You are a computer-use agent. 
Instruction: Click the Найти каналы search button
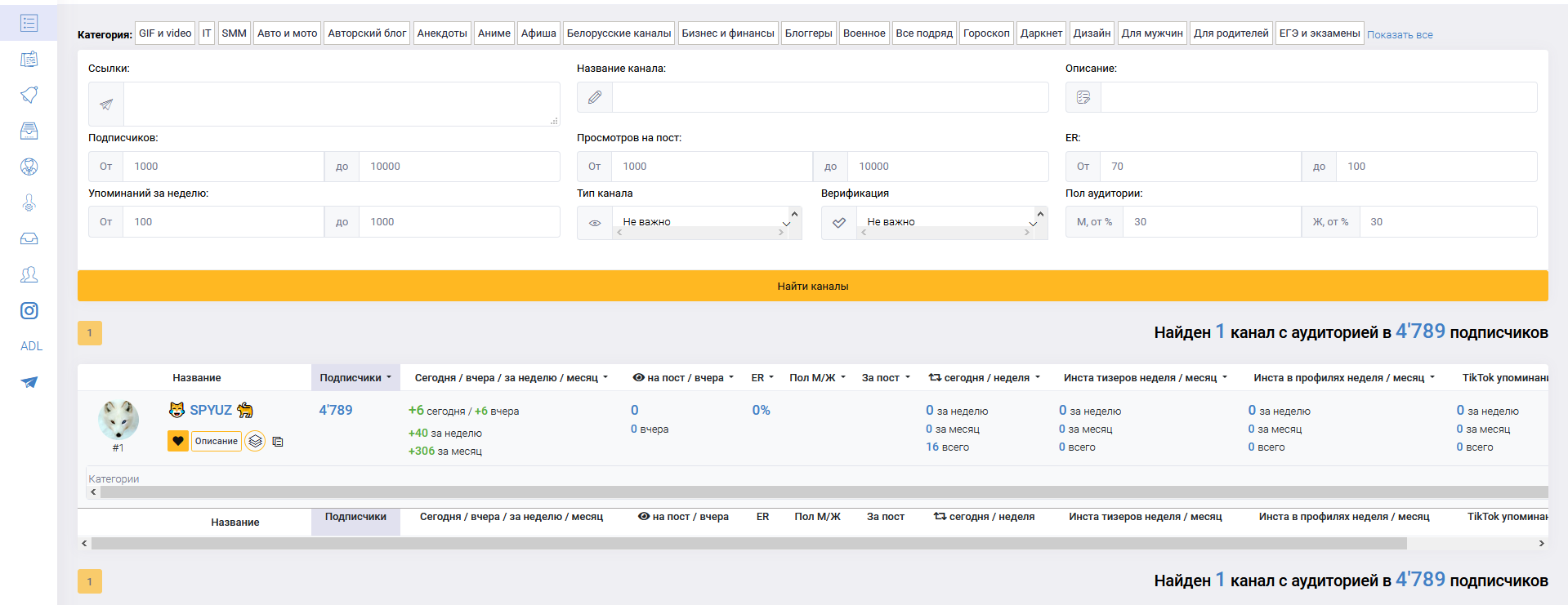(x=813, y=286)
